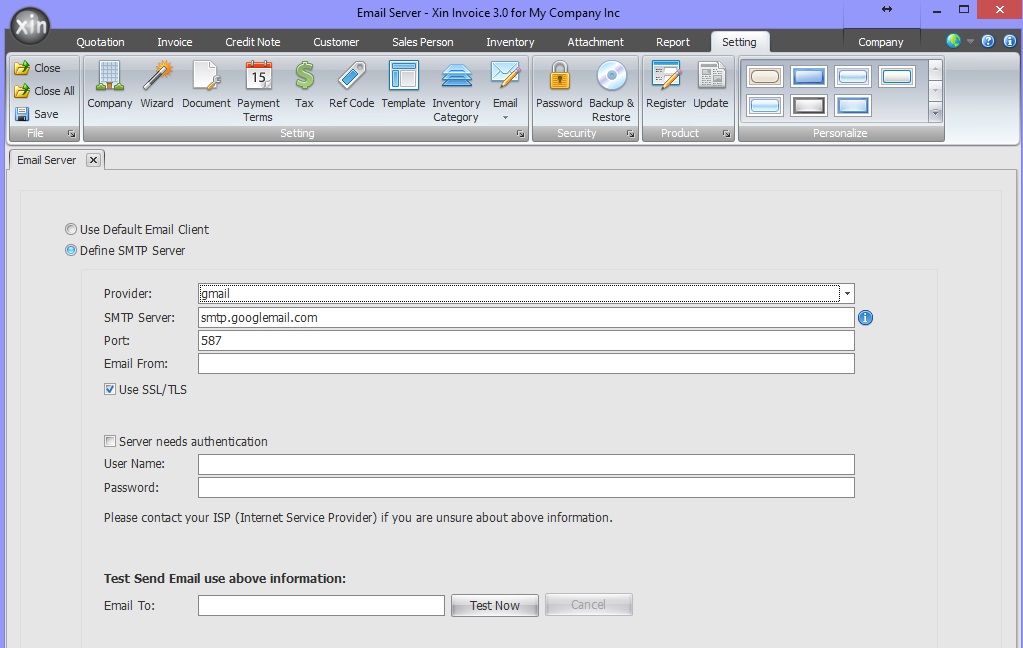
Task: Save the email server settings
Action: 37,114
